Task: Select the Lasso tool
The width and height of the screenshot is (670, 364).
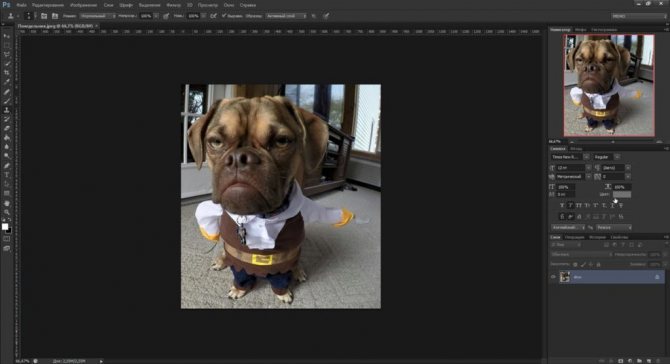Action: tap(6, 55)
